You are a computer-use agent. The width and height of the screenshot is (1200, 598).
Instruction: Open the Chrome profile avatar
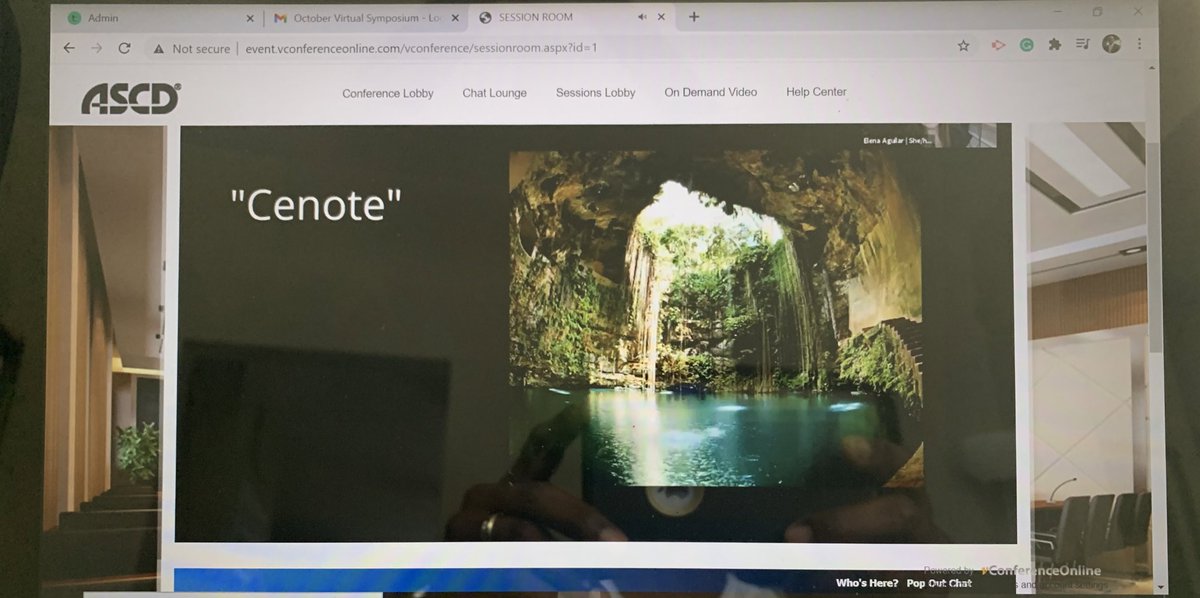coord(1111,44)
